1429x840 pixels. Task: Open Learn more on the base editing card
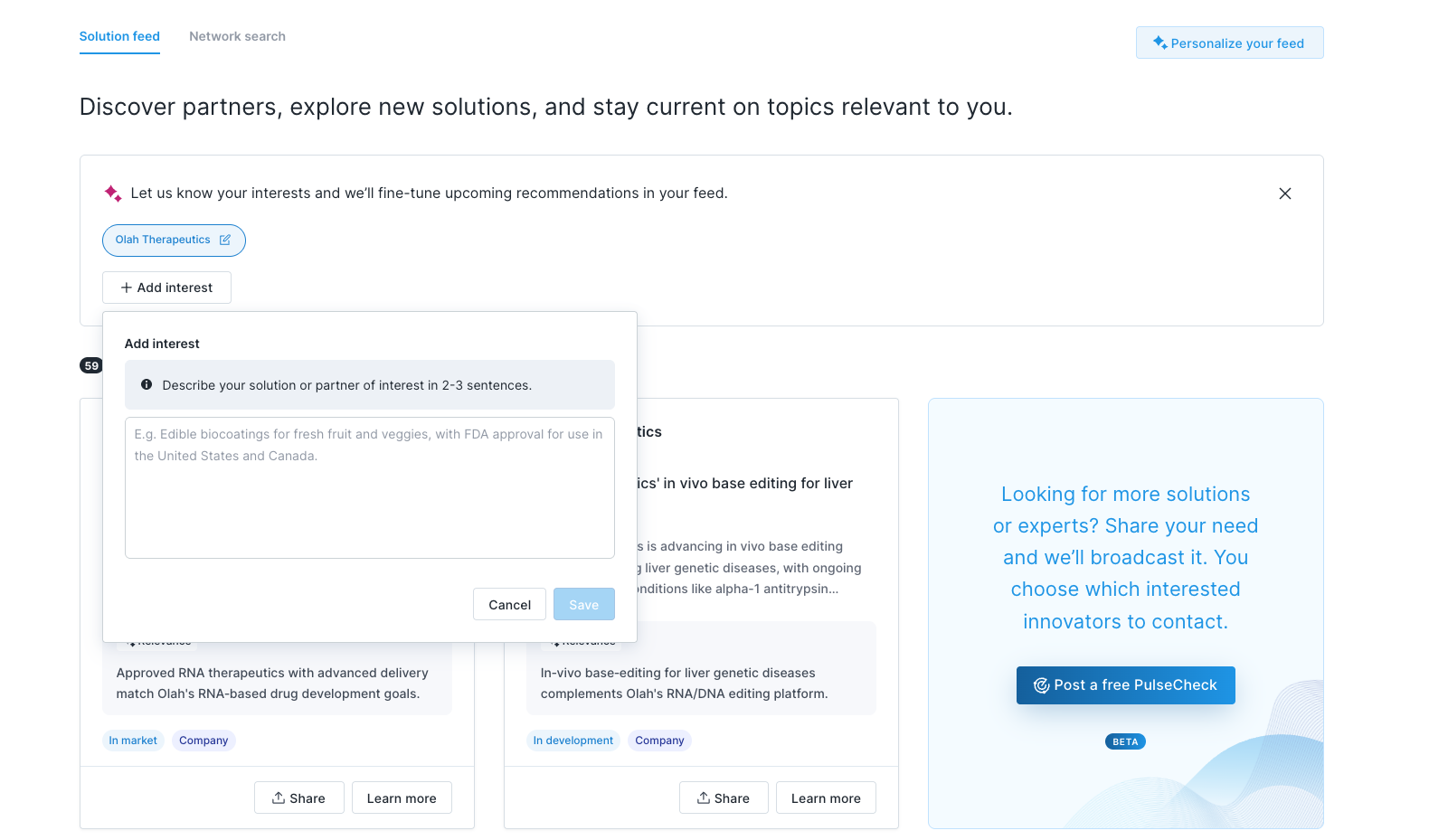coord(826,797)
